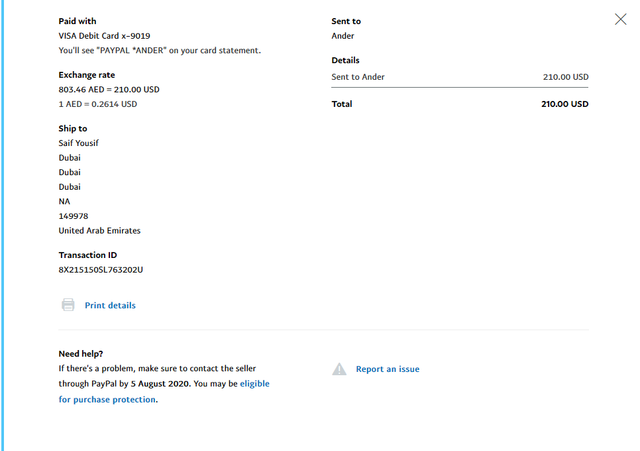Click the 'Need help?' heading
This screenshot has width=640, height=451.
click(81, 354)
